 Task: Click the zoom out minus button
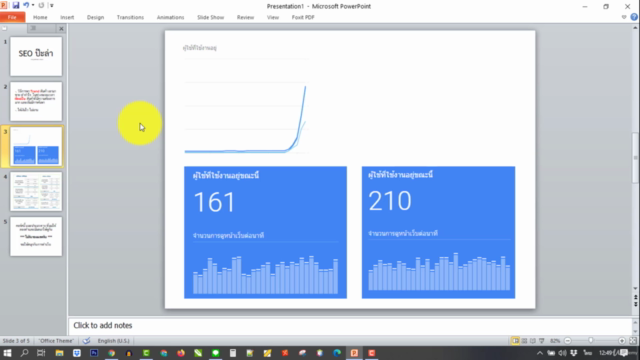[568, 340]
